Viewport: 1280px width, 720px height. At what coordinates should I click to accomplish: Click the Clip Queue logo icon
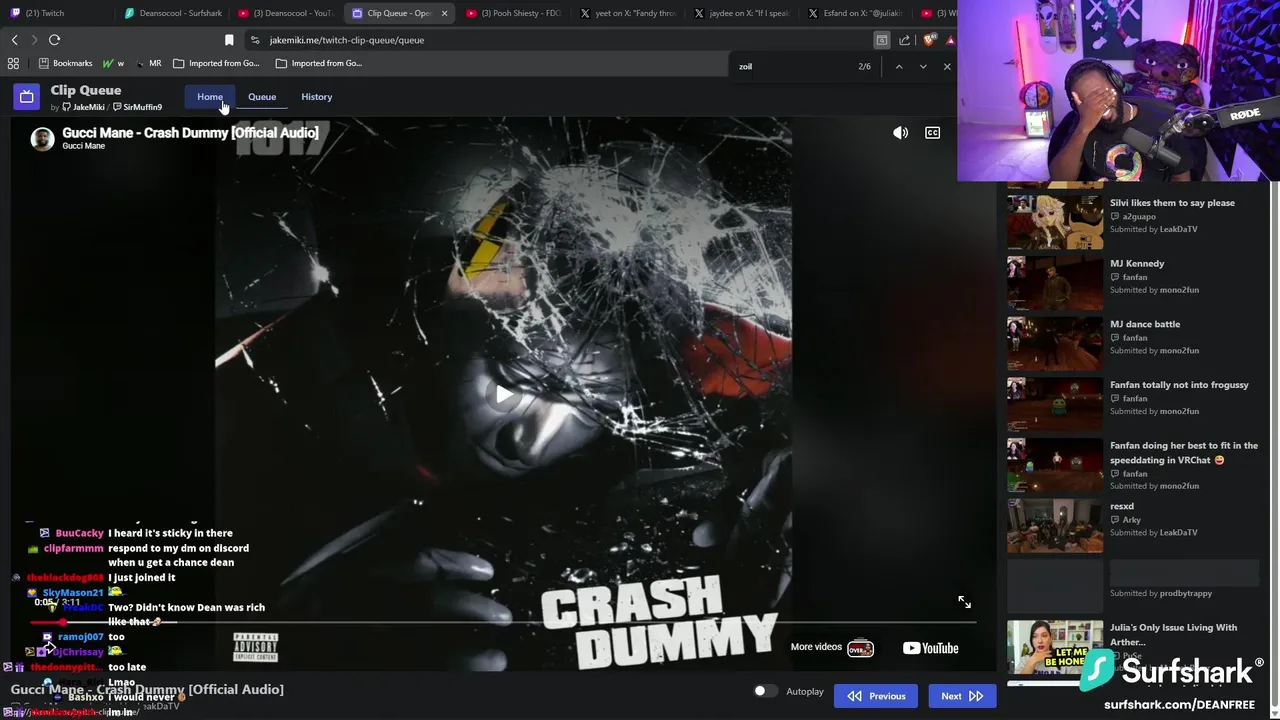pyautogui.click(x=27, y=96)
